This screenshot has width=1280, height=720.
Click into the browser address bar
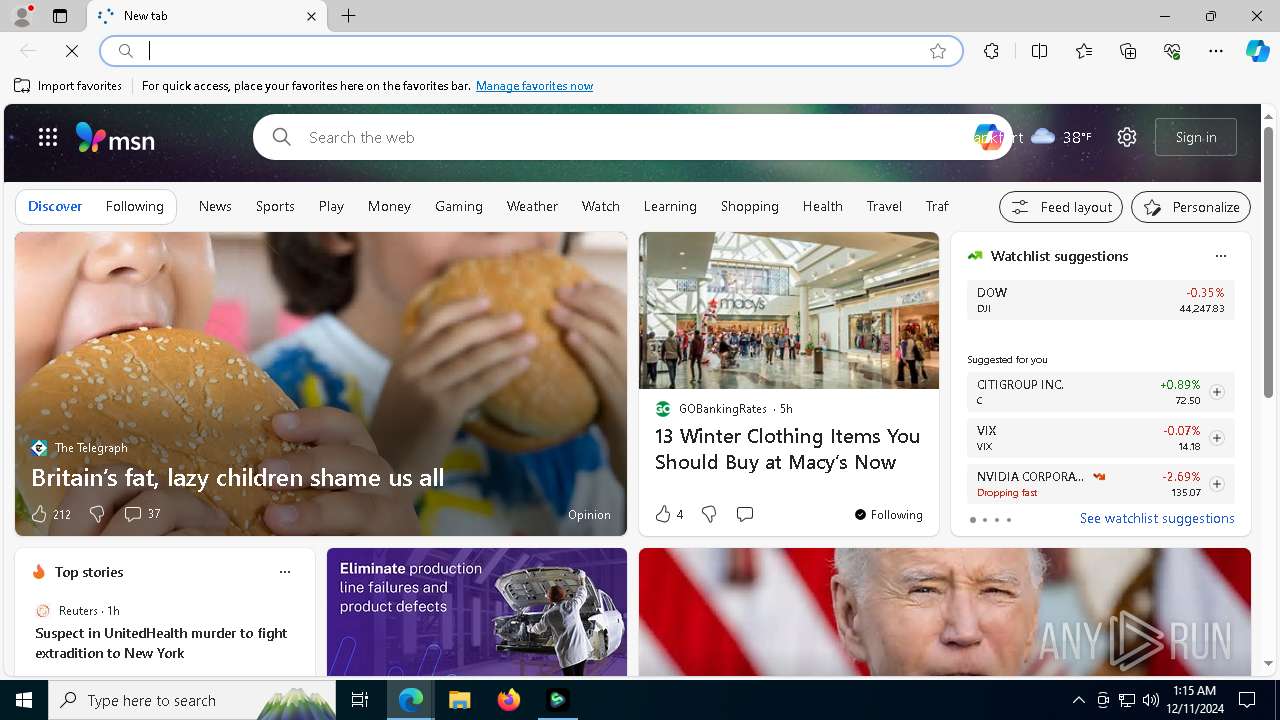point(530,51)
